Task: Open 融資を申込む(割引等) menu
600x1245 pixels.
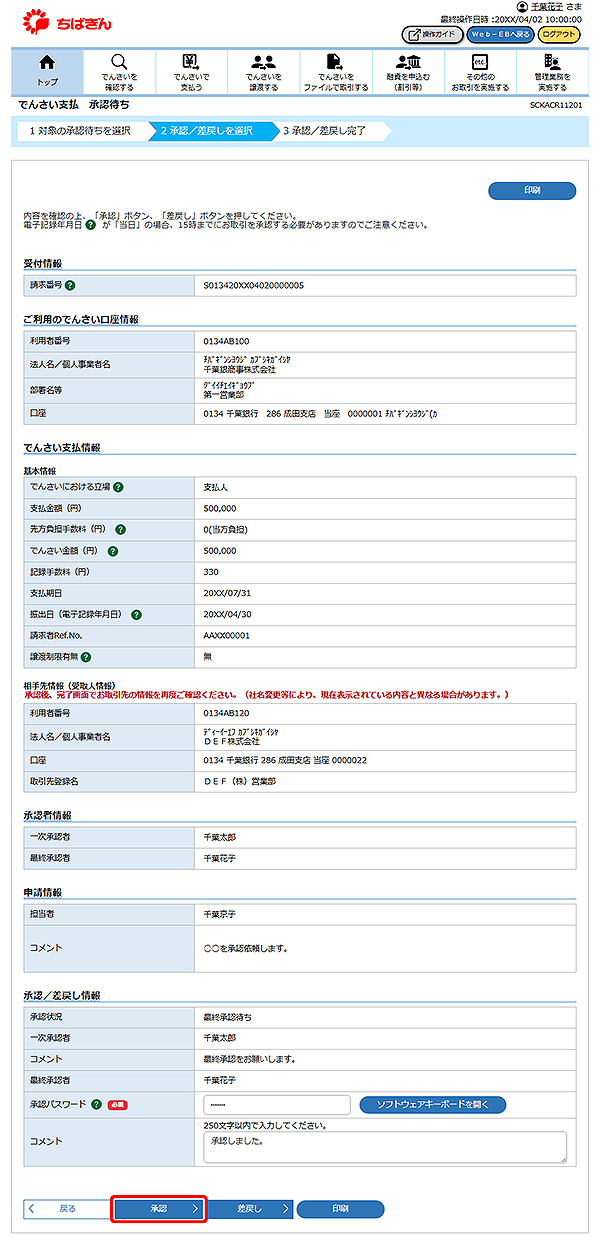Action: point(407,70)
